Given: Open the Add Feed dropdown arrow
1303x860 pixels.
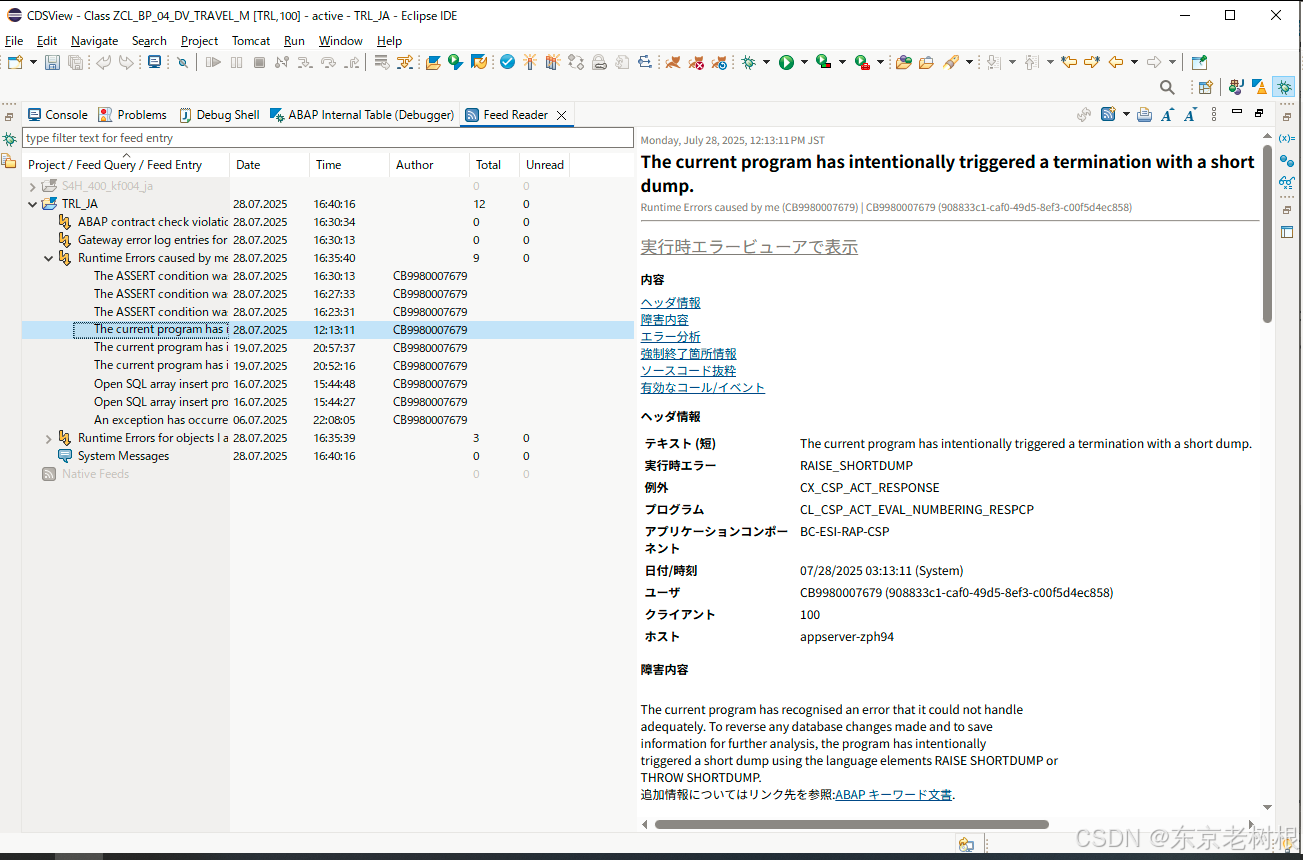Looking at the screenshot, I should 1126,114.
